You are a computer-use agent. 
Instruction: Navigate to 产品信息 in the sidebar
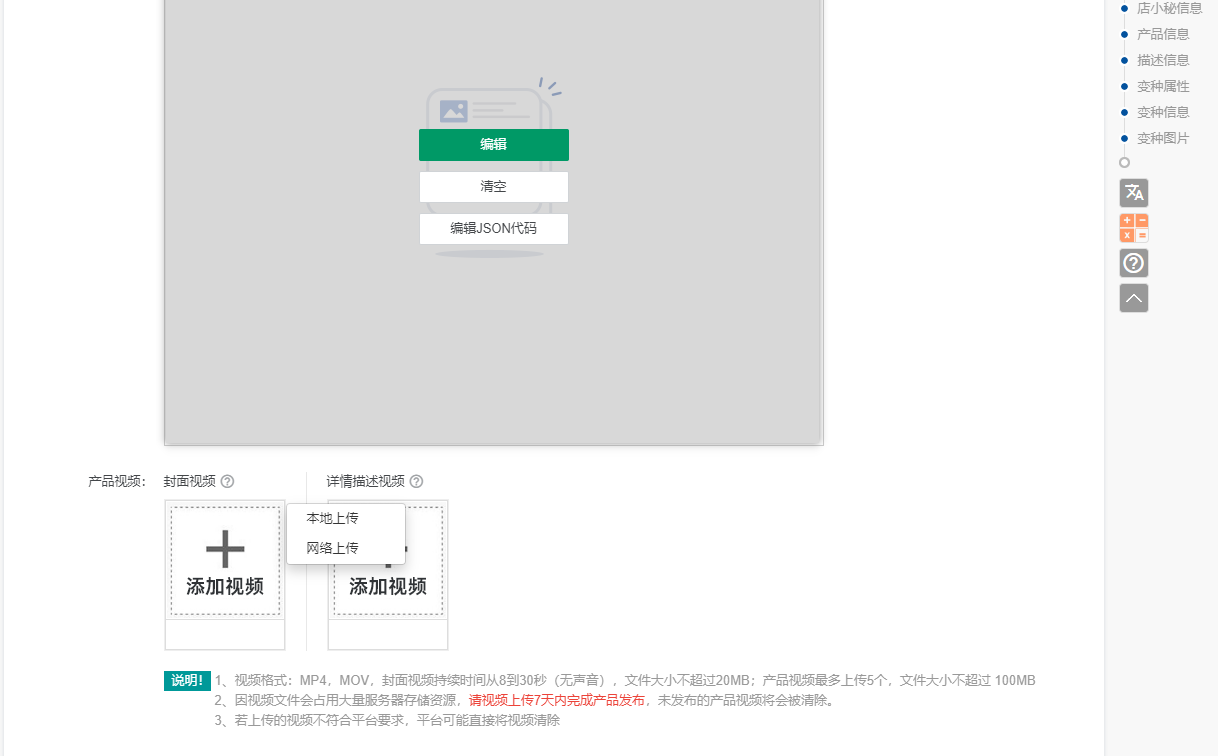coord(1163,34)
